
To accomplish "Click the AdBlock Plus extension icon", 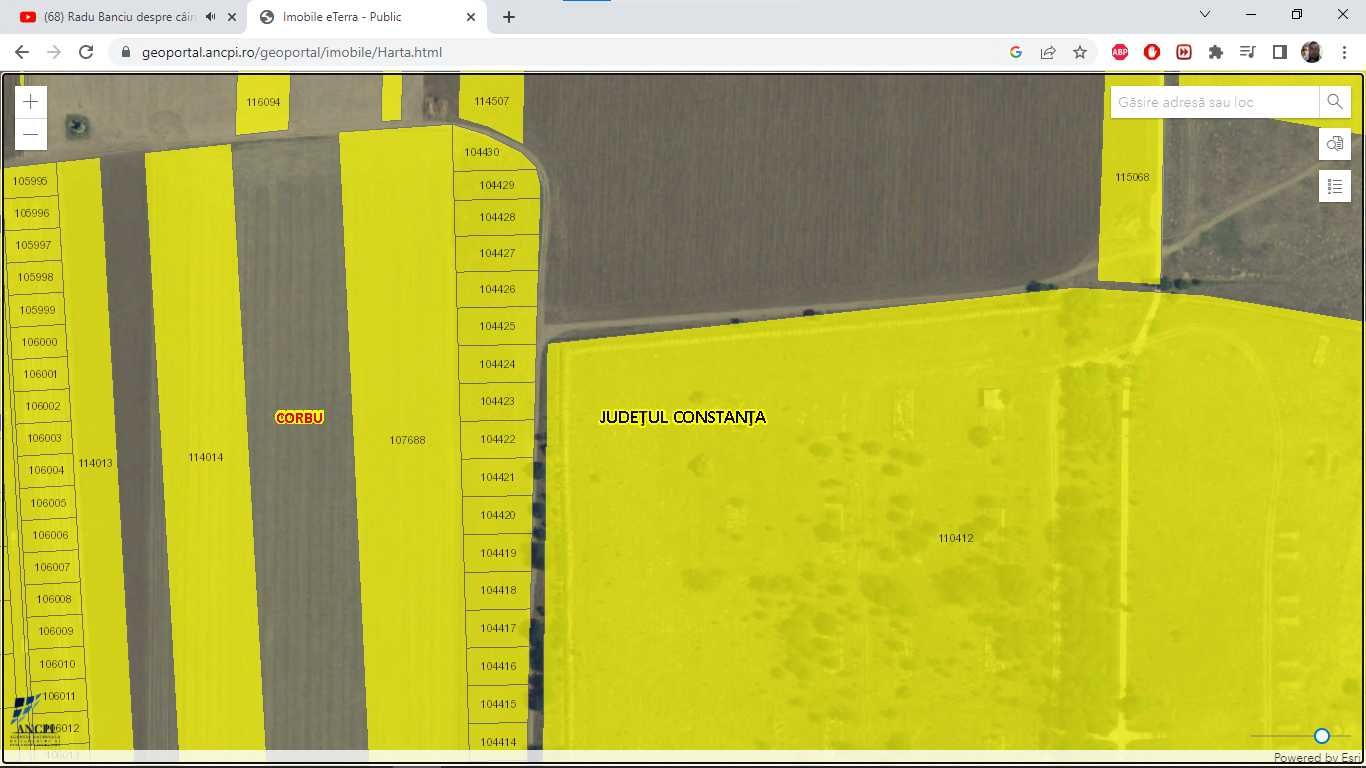I will (x=1120, y=52).
